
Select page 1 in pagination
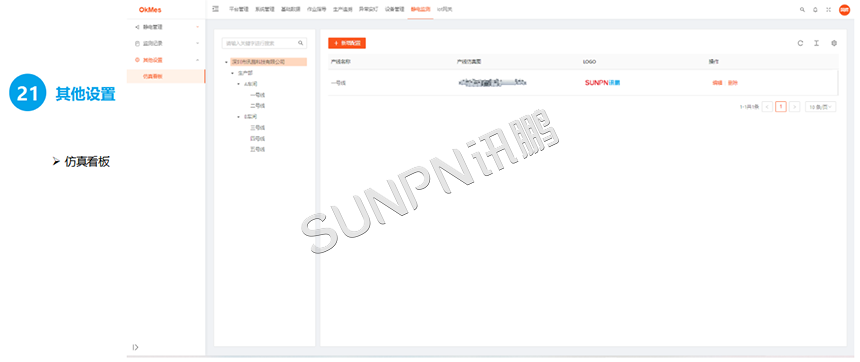click(781, 107)
